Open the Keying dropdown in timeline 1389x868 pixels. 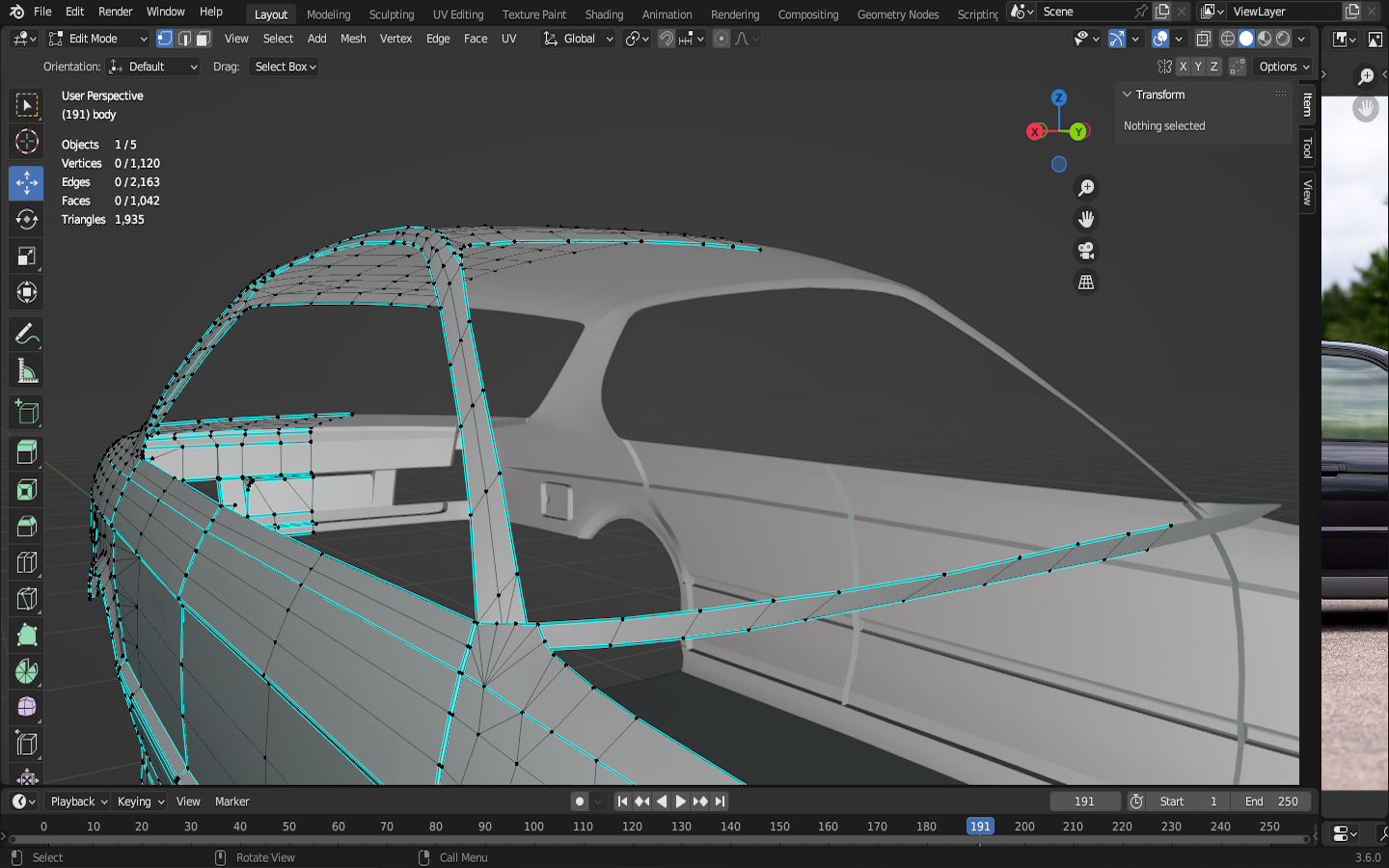(141, 801)
